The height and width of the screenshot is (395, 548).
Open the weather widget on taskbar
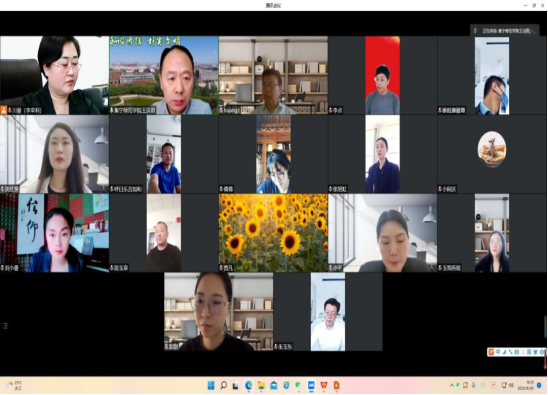tap(14, 385)
